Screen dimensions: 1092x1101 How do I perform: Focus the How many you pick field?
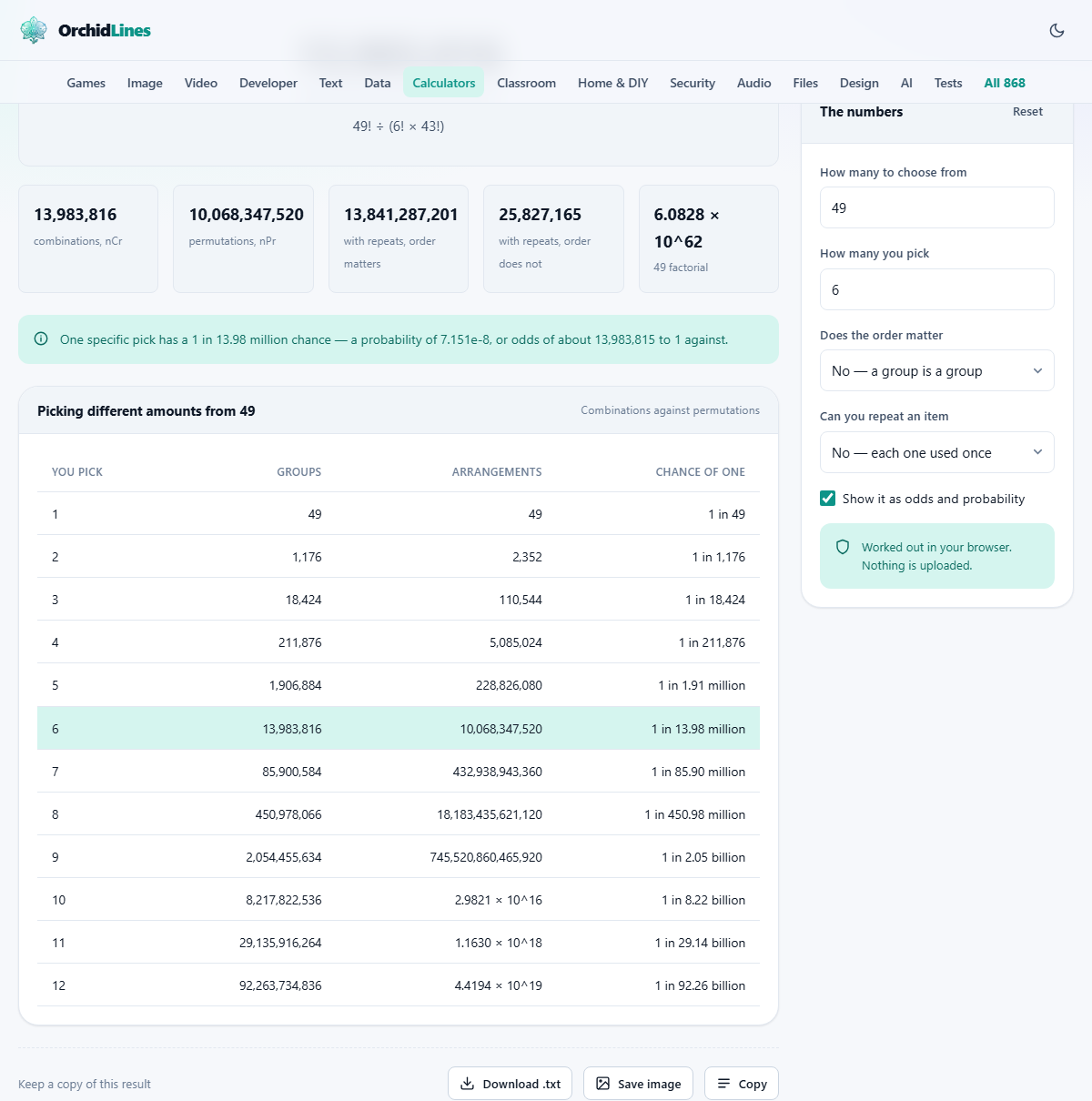[x=937, y=289]
